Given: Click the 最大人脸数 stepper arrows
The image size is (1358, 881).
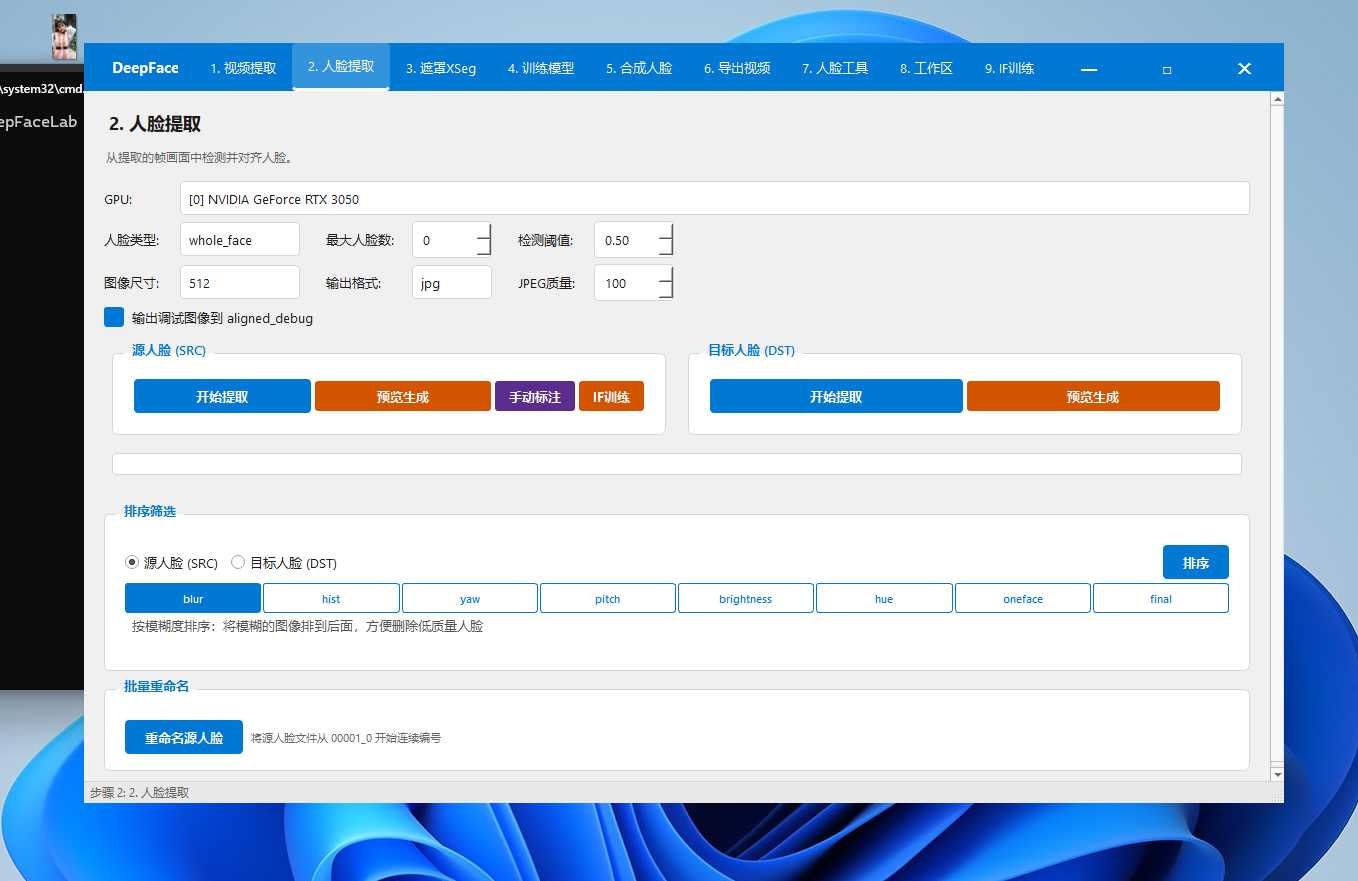Looking at the screenshot, I should (484, 240).
